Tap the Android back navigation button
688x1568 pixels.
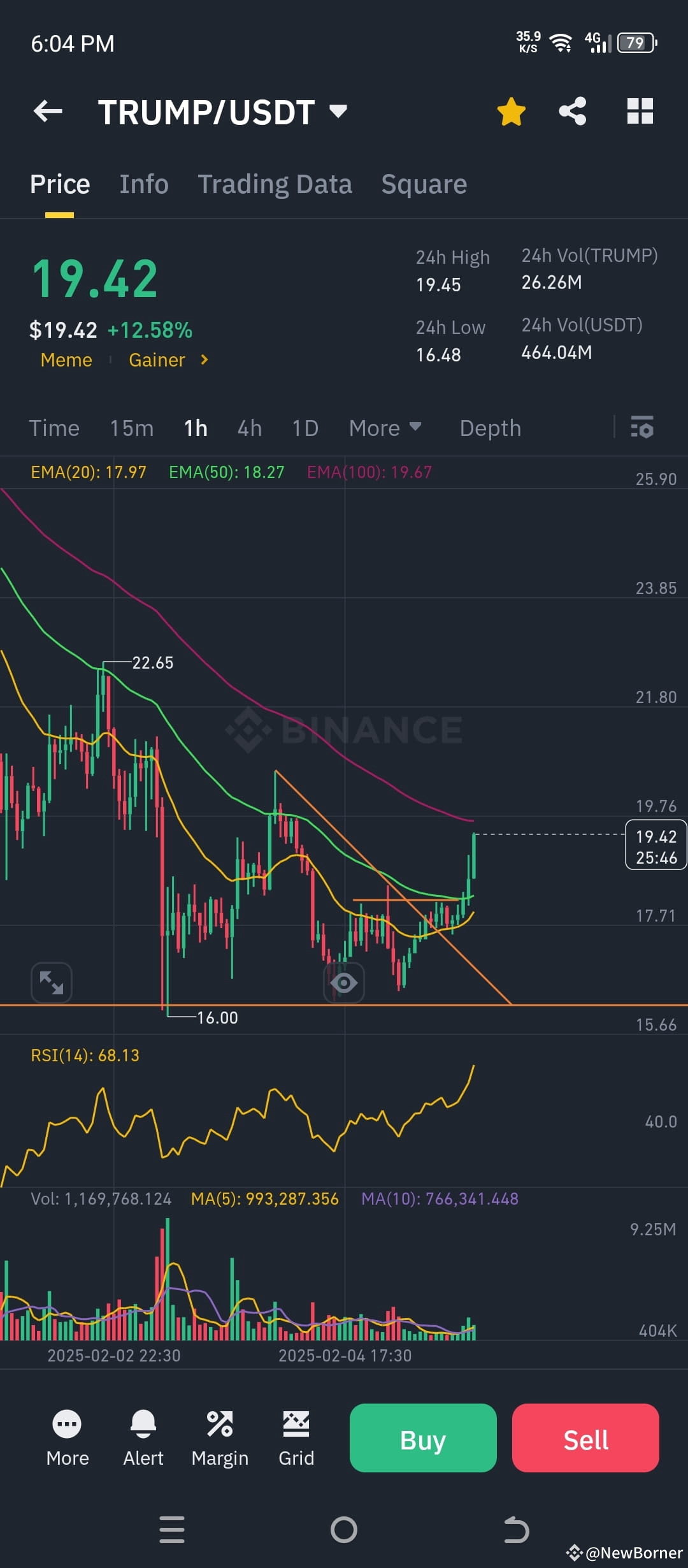[516, 1530]
